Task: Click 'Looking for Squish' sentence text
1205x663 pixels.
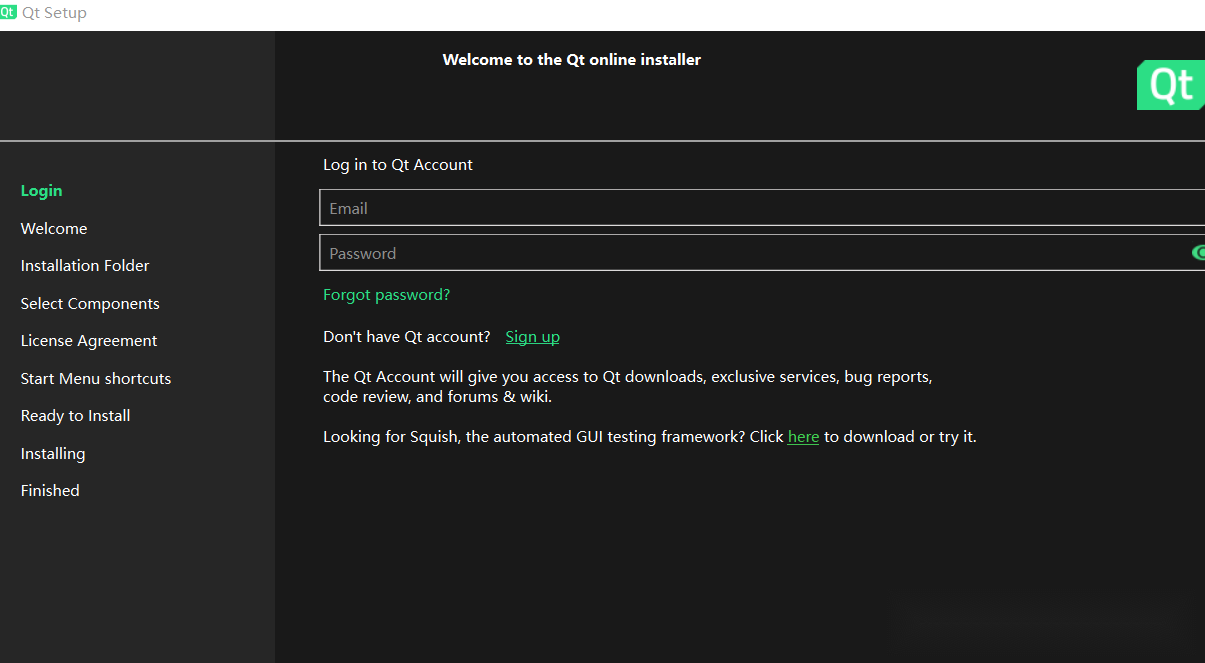Action: (650, 437)
